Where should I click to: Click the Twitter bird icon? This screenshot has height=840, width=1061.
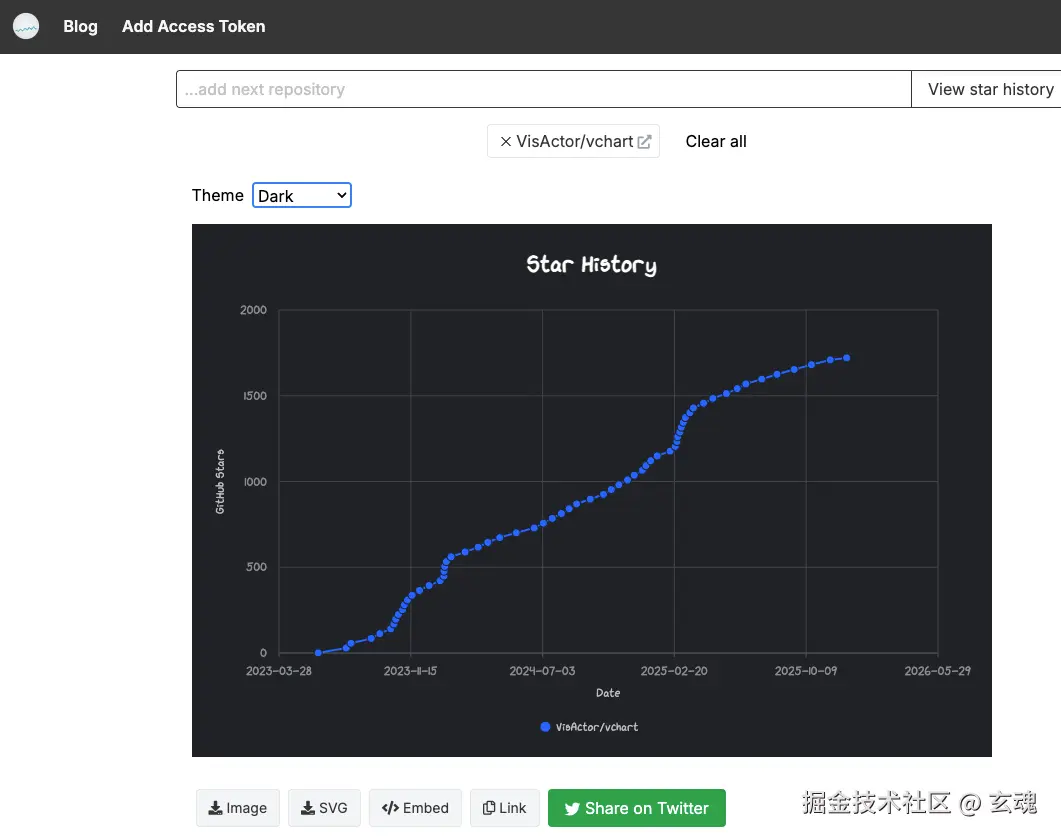572,809
